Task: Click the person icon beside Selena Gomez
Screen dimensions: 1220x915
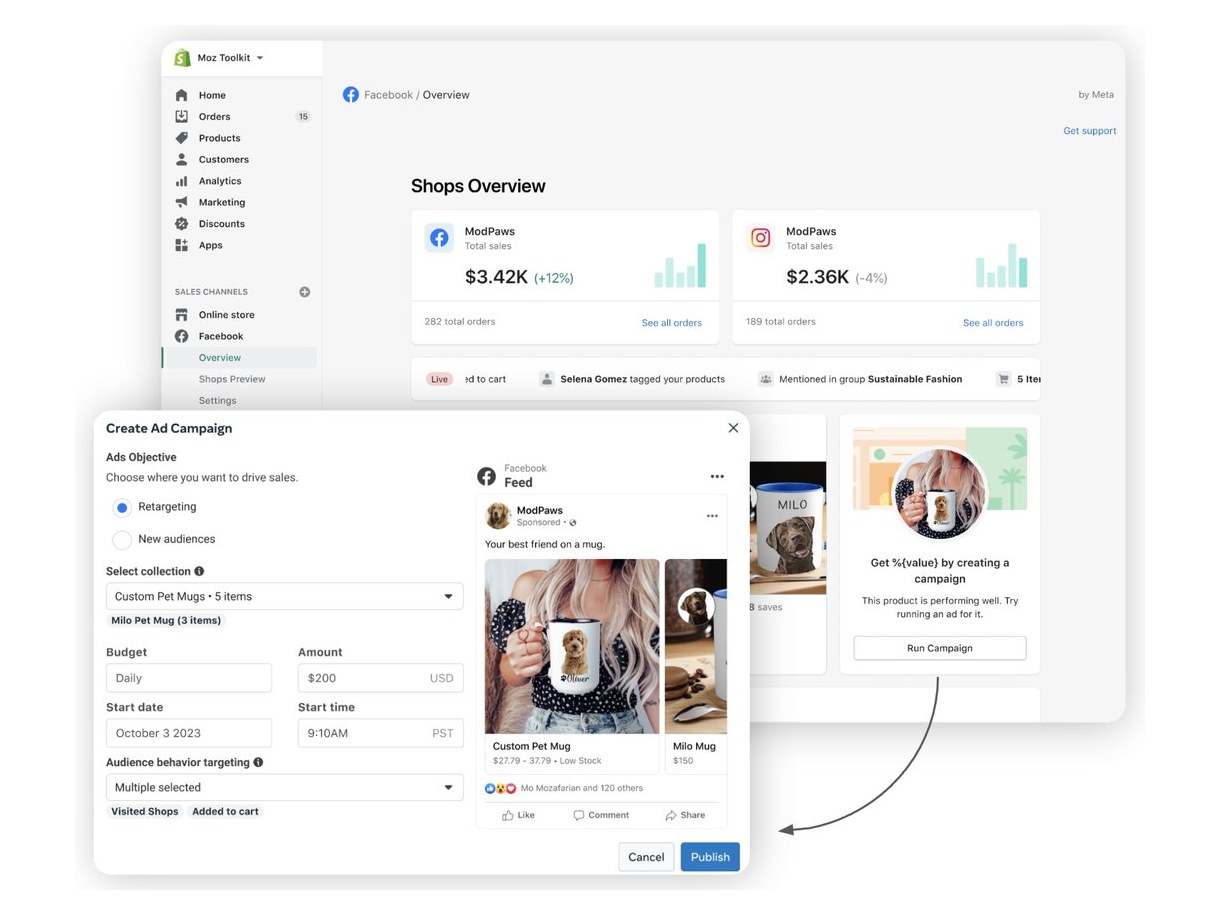Action: coord(547,379)
